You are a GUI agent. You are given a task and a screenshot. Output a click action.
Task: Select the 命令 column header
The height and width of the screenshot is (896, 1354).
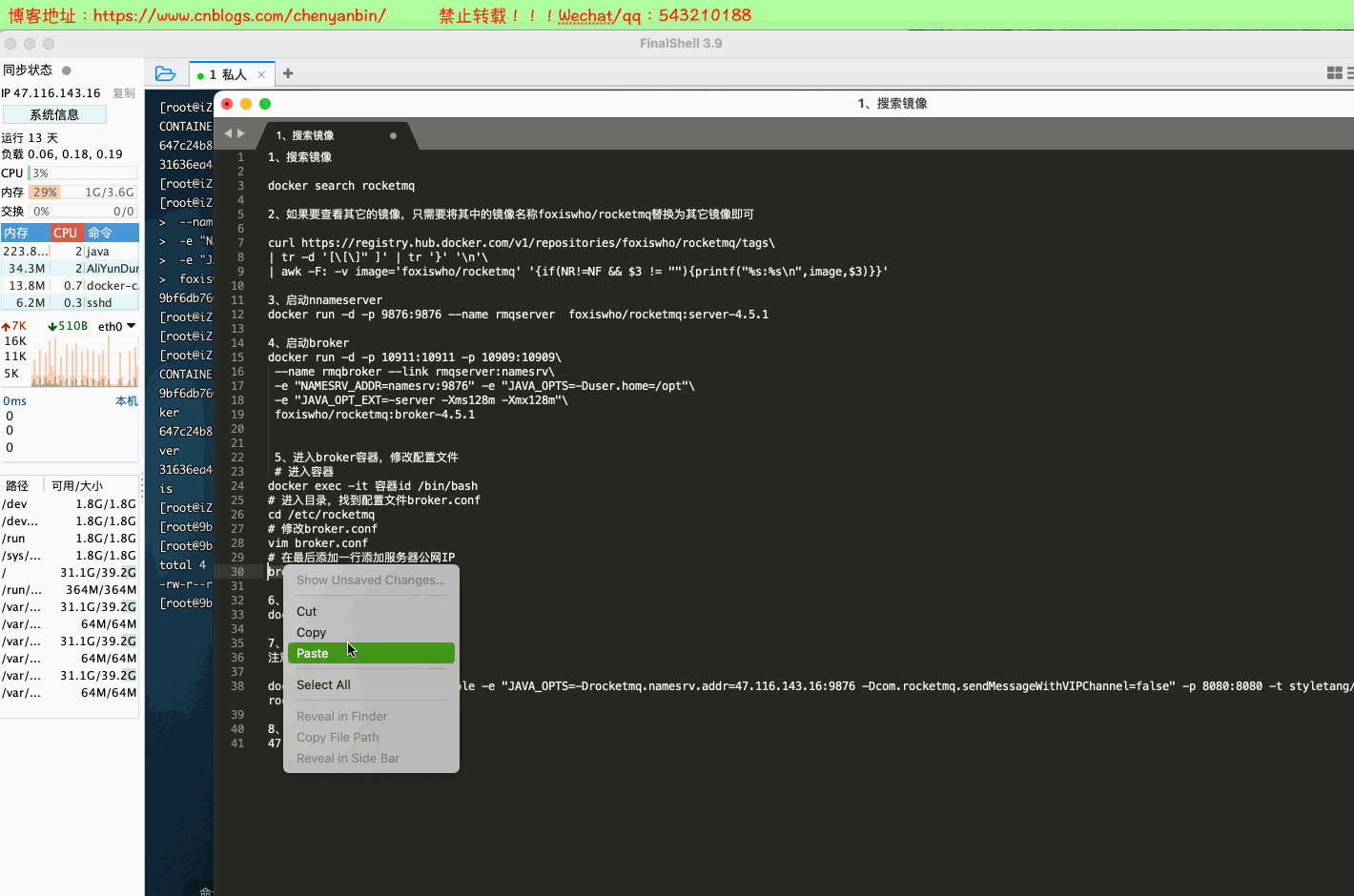click(x=111, y=233)
